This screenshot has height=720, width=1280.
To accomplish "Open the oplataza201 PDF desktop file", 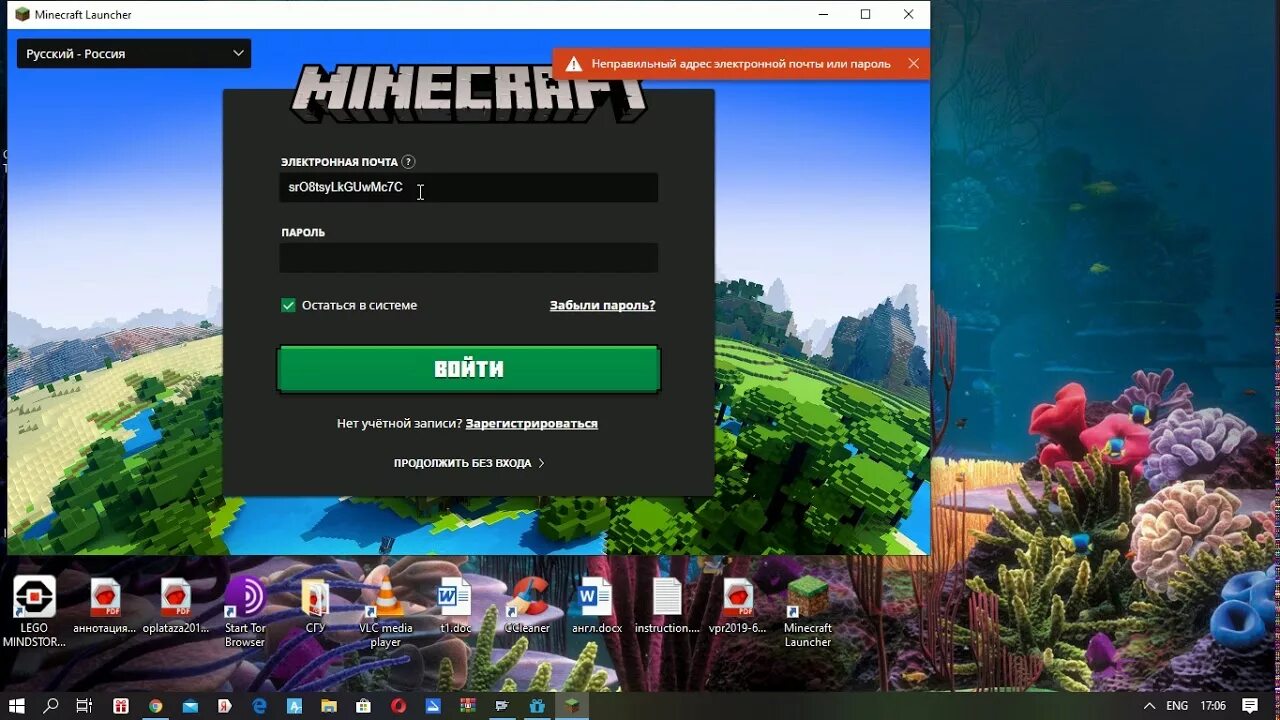I will click(176, 606).
